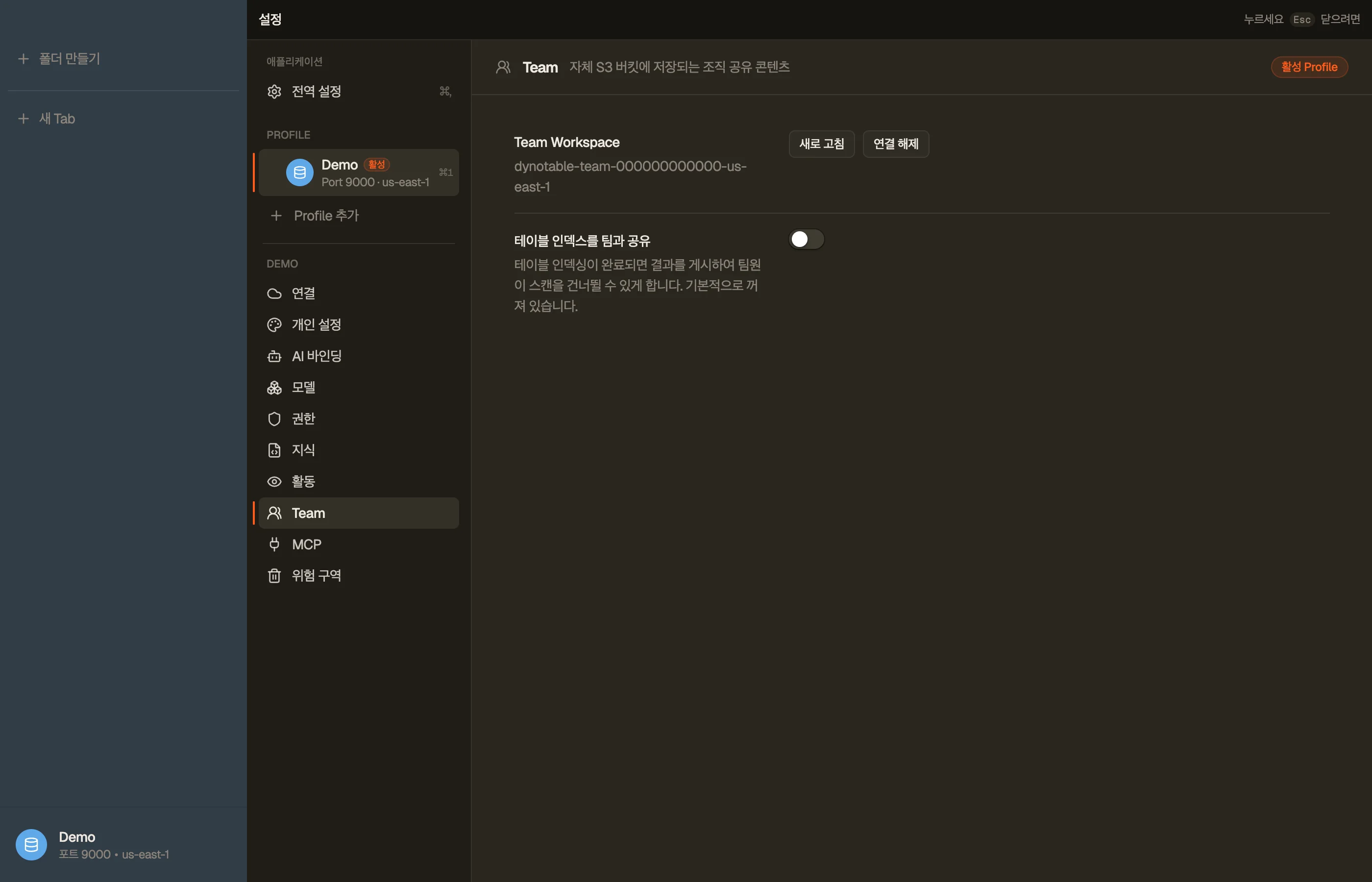Click the ⌘, shortcut hint beside 전역 설정
The height and width of the screenshot is (882, 1372).
click(x=445, y=92)
